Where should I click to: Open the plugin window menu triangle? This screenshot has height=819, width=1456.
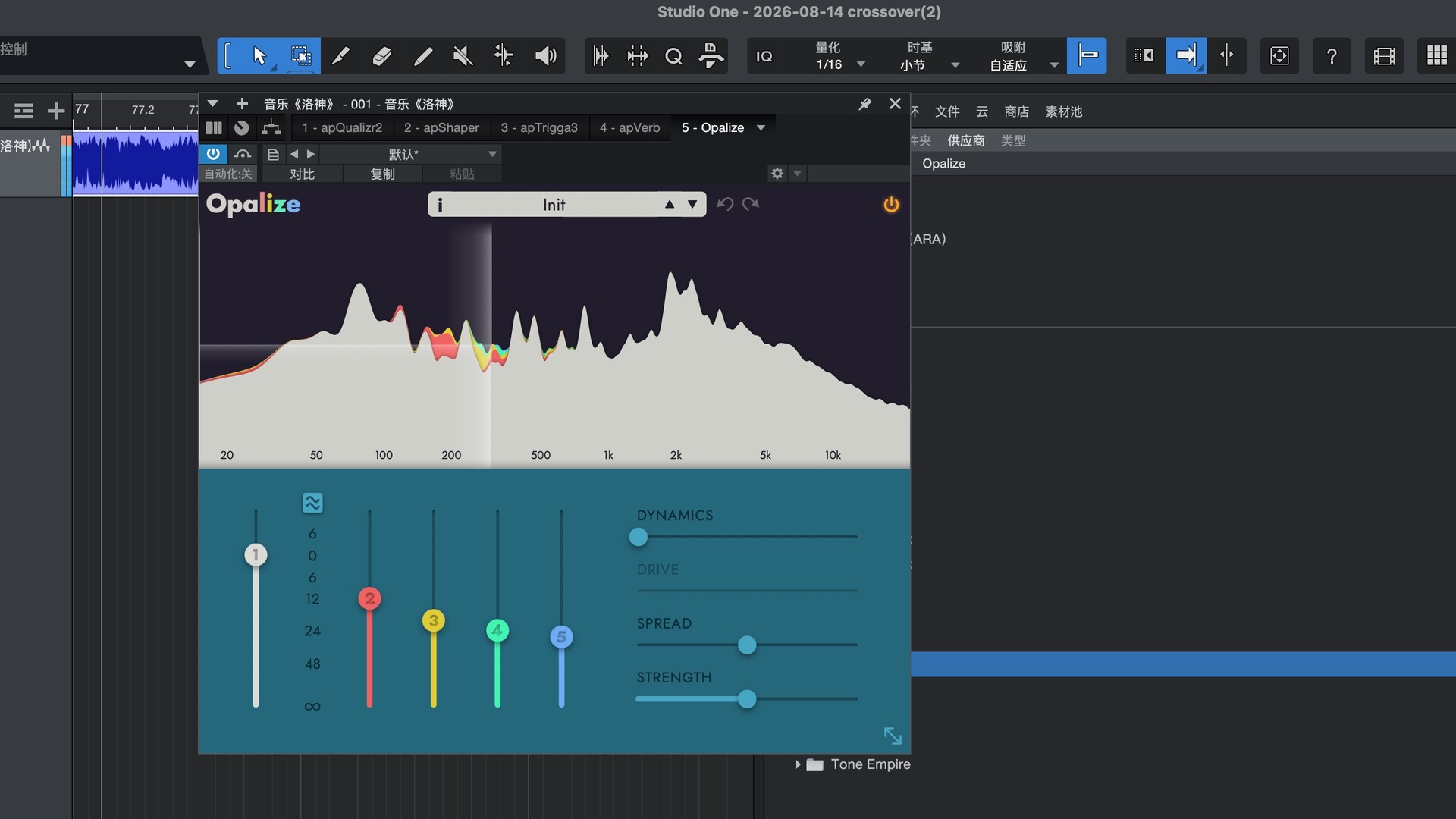point(213,104)
